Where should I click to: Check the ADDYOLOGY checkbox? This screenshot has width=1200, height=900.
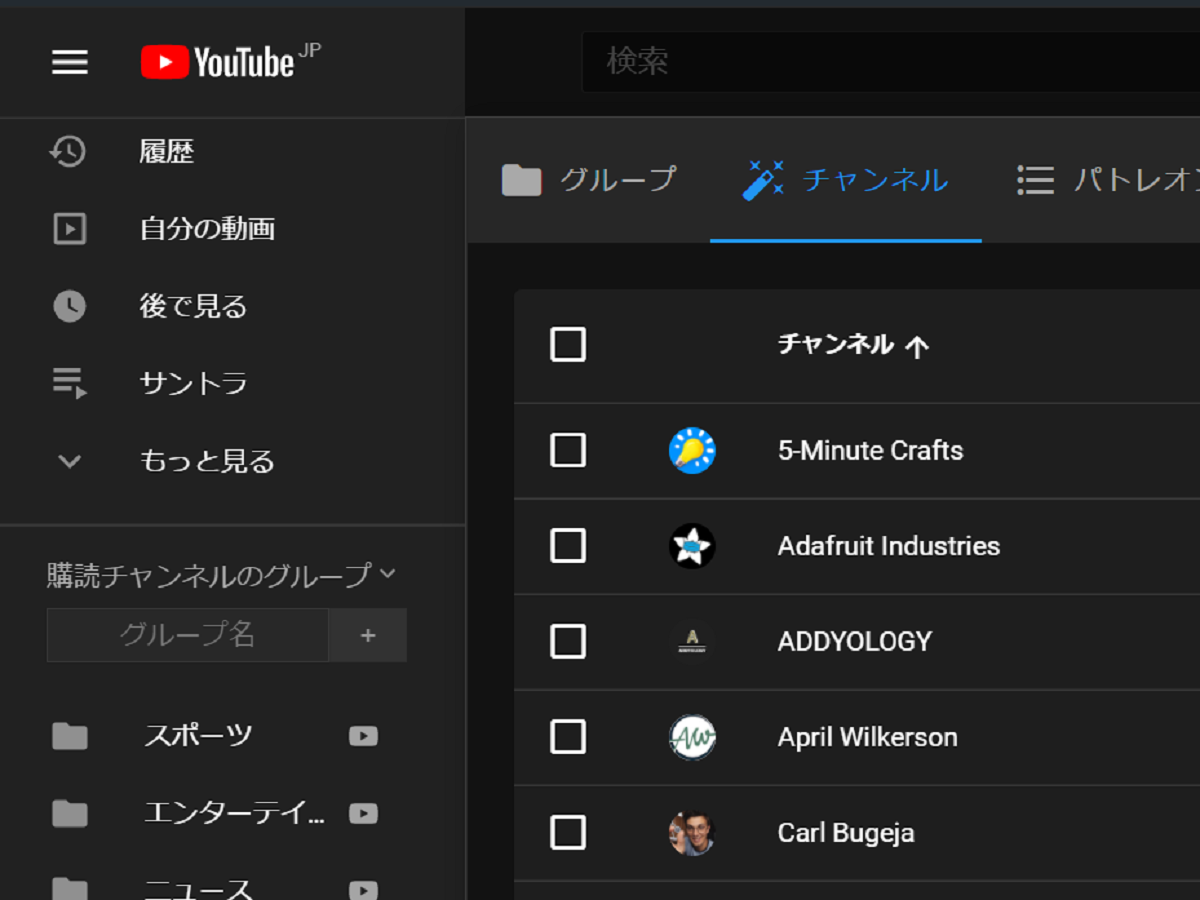point(568,641)
